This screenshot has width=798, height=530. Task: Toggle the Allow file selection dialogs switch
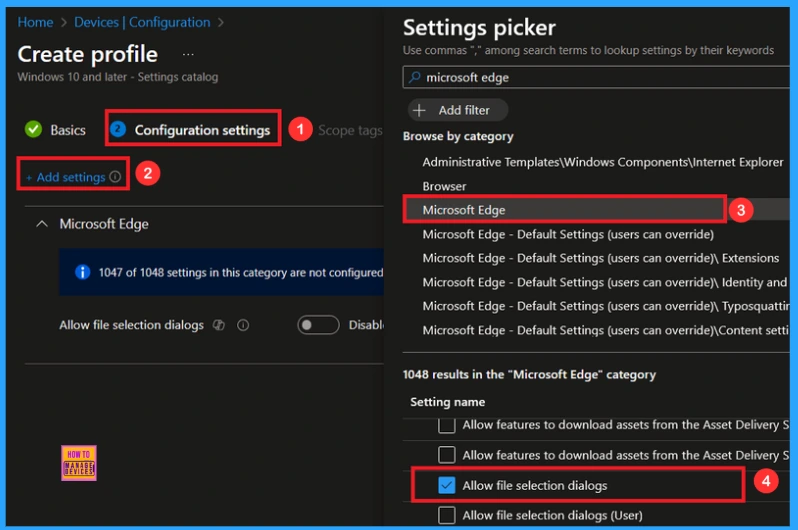(318, 325)
